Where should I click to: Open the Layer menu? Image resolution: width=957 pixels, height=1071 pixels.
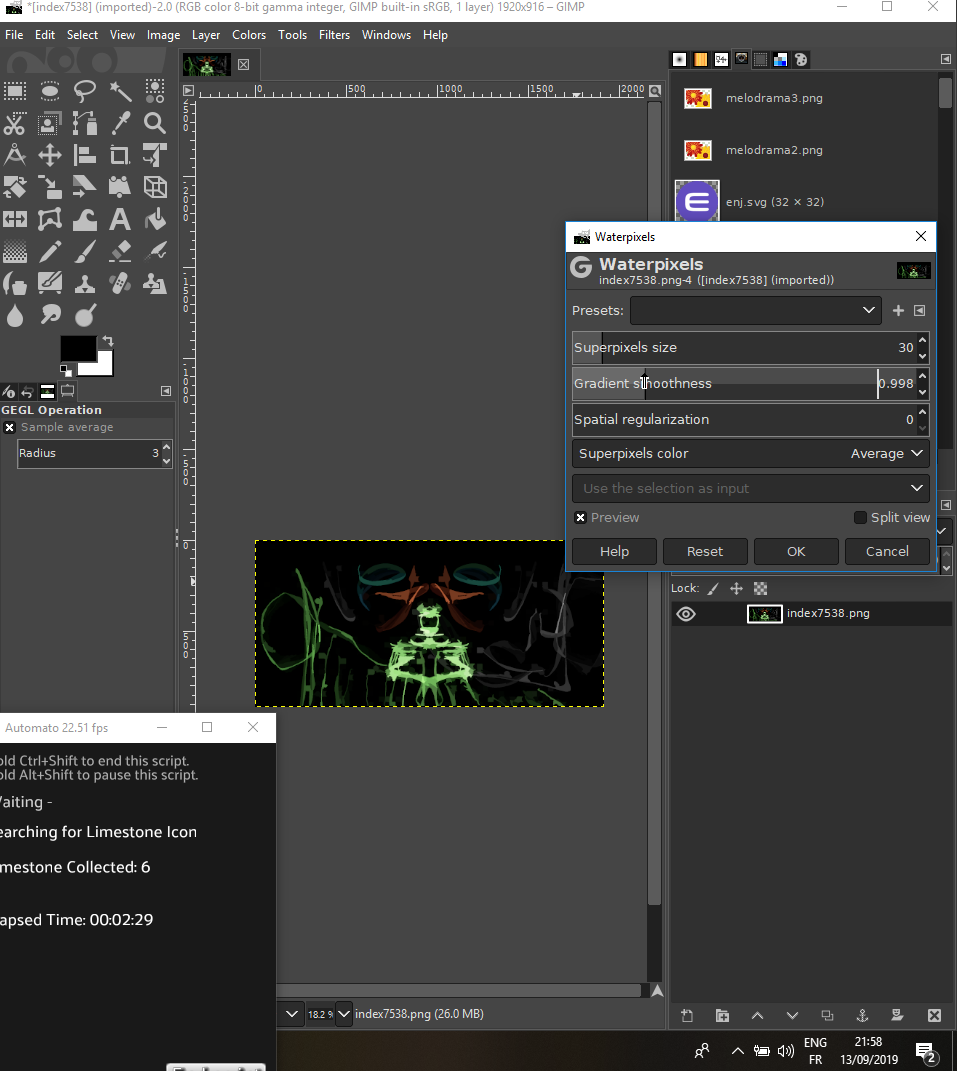pyautogui.click(x=206, y=35)
